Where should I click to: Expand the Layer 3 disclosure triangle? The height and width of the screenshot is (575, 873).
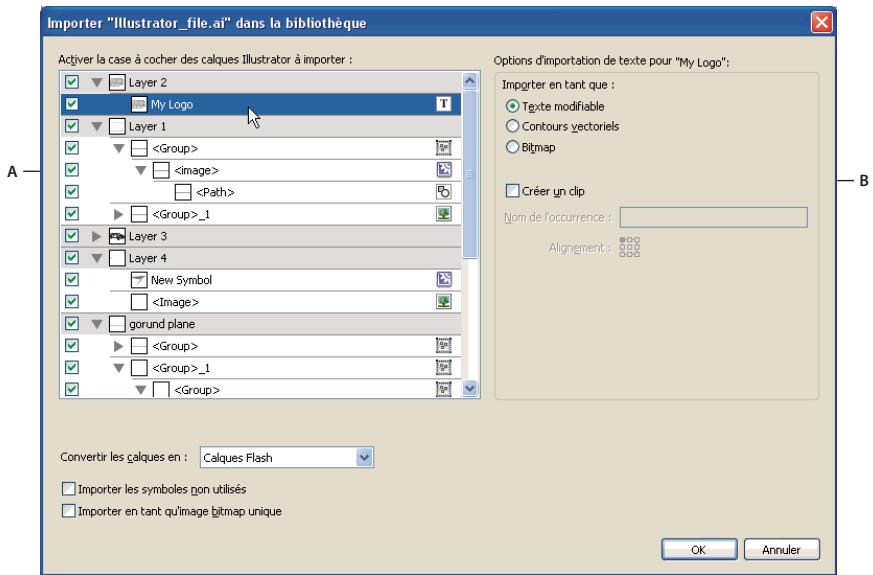[x=97, y=237]
